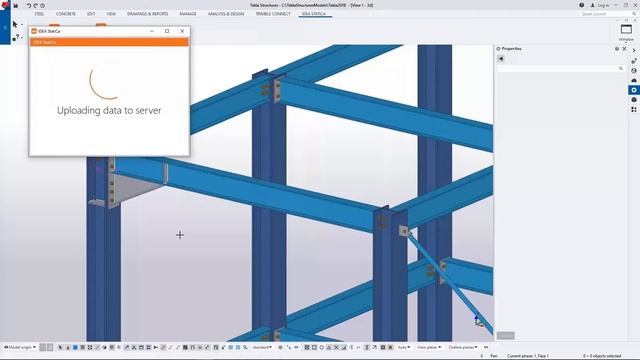640x360 pixels.
Task: Open the four-squares side pane icon
Action: tap(634, 110)
